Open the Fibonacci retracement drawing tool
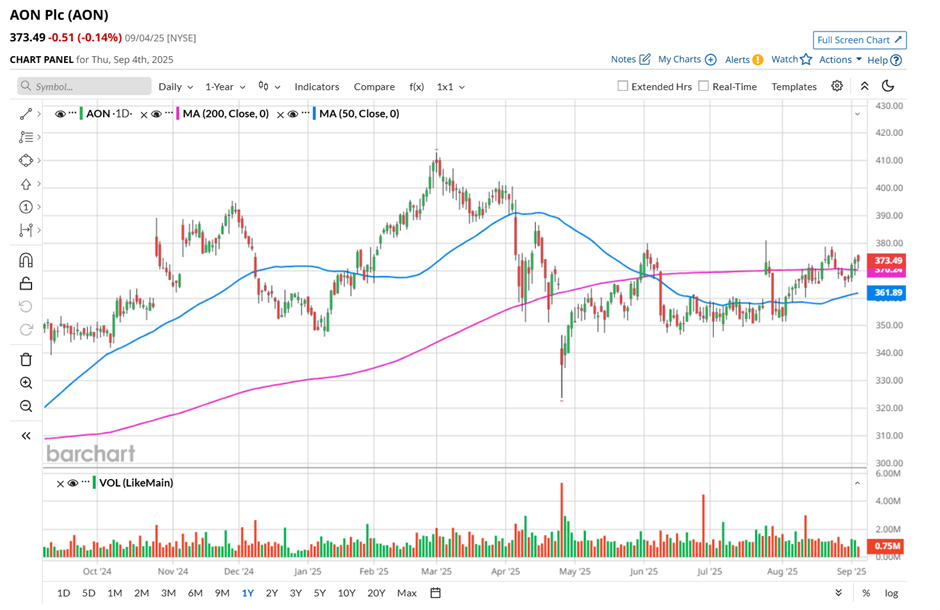 tap(25, 137)
